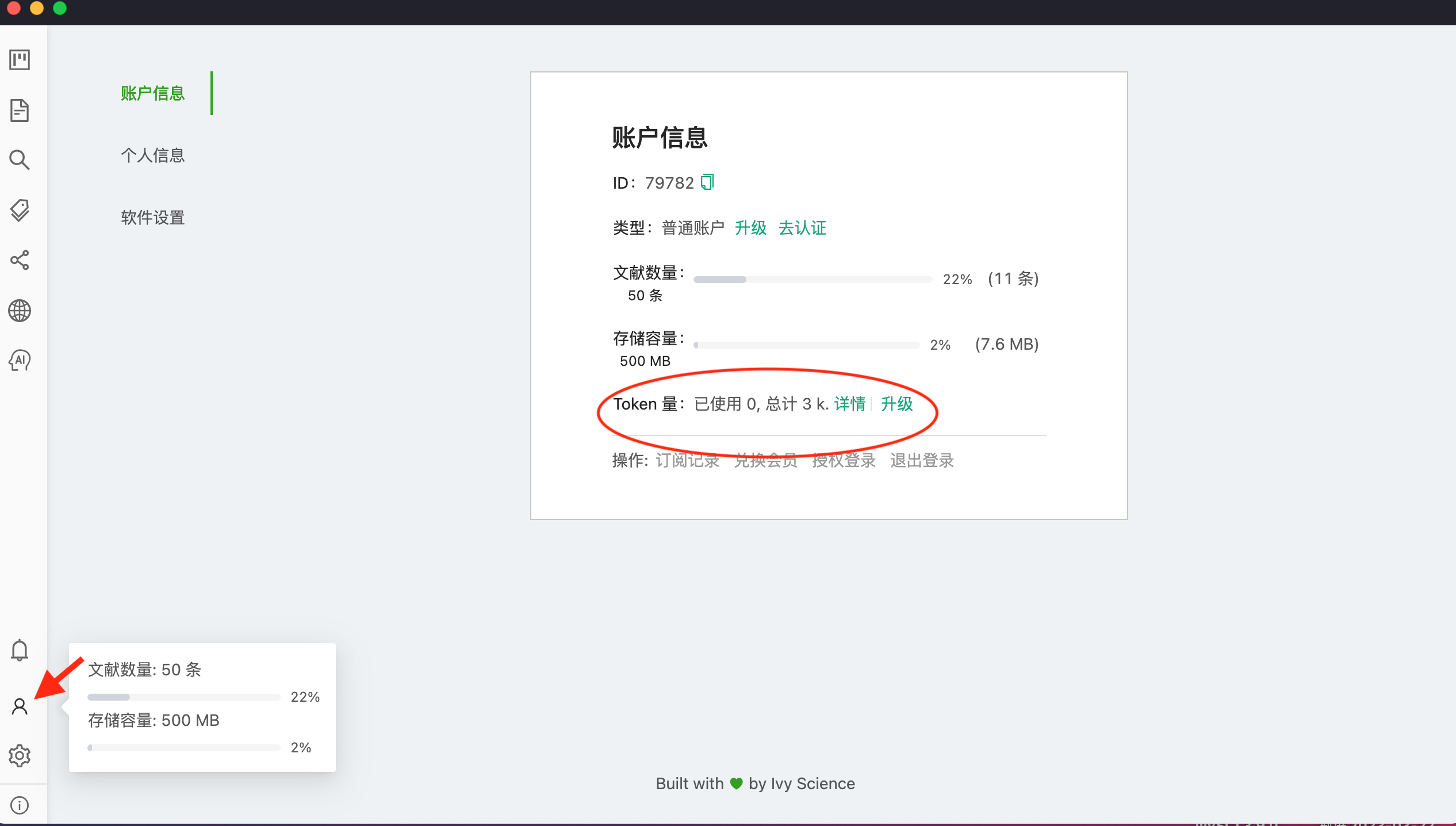The height and width of the screenshot is (826, 1456).
Task: Click the macOS green zoom window button
Action: (x=60, y=8)
